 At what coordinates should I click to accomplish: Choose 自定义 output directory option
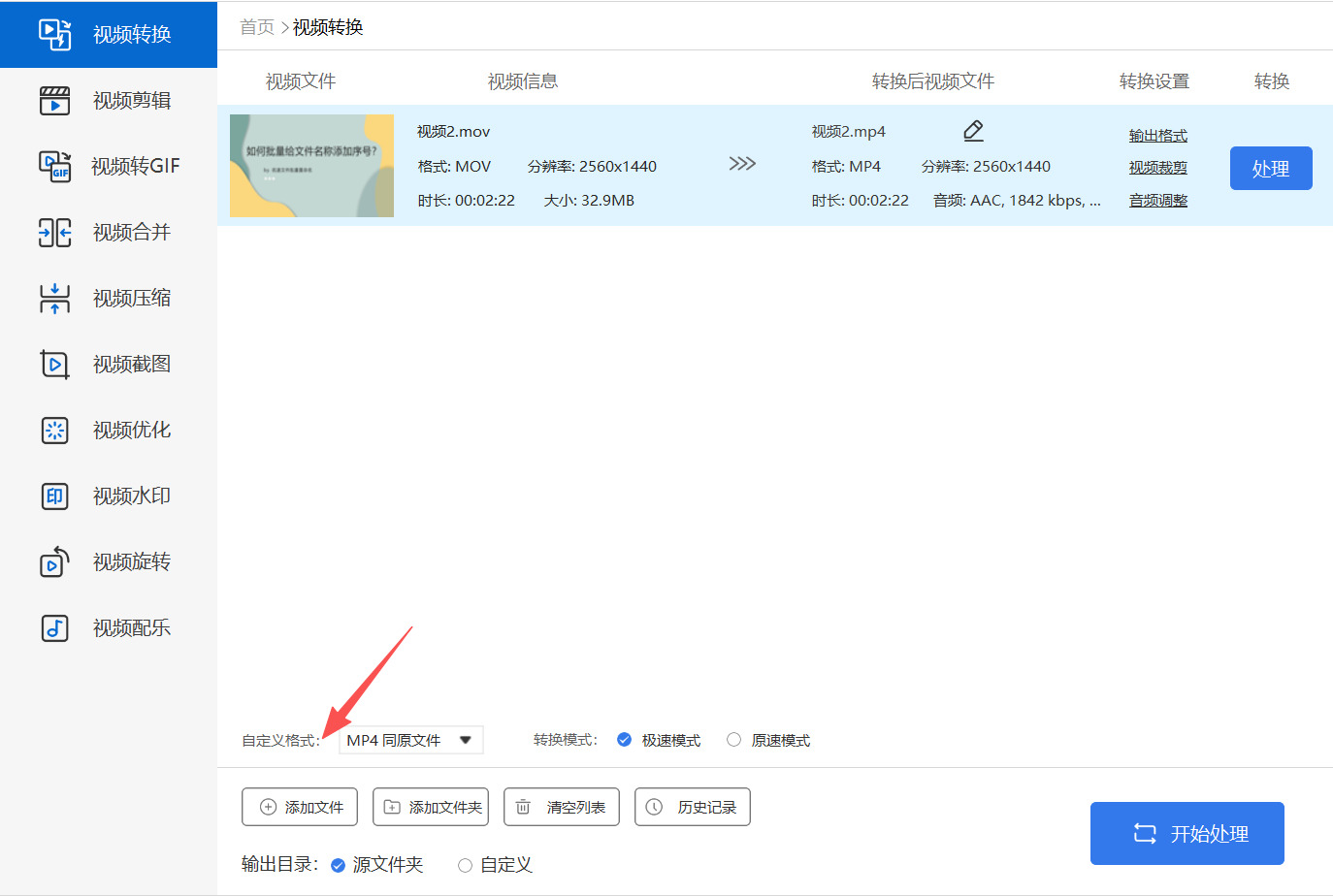tap(466, 865)
